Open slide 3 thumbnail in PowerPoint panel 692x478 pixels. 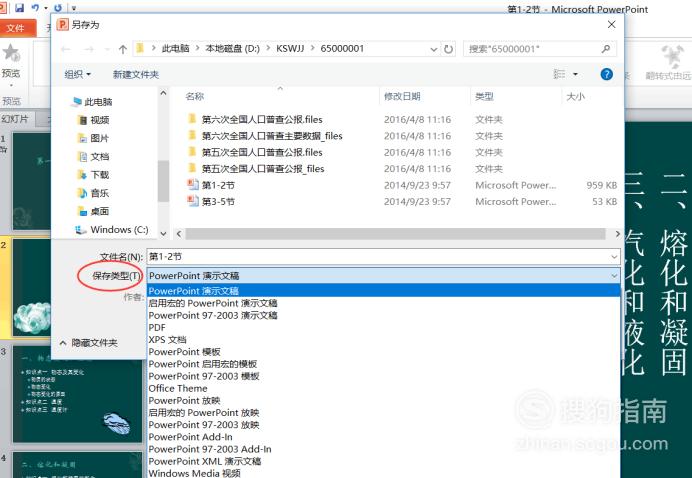(x=76, y=394)
